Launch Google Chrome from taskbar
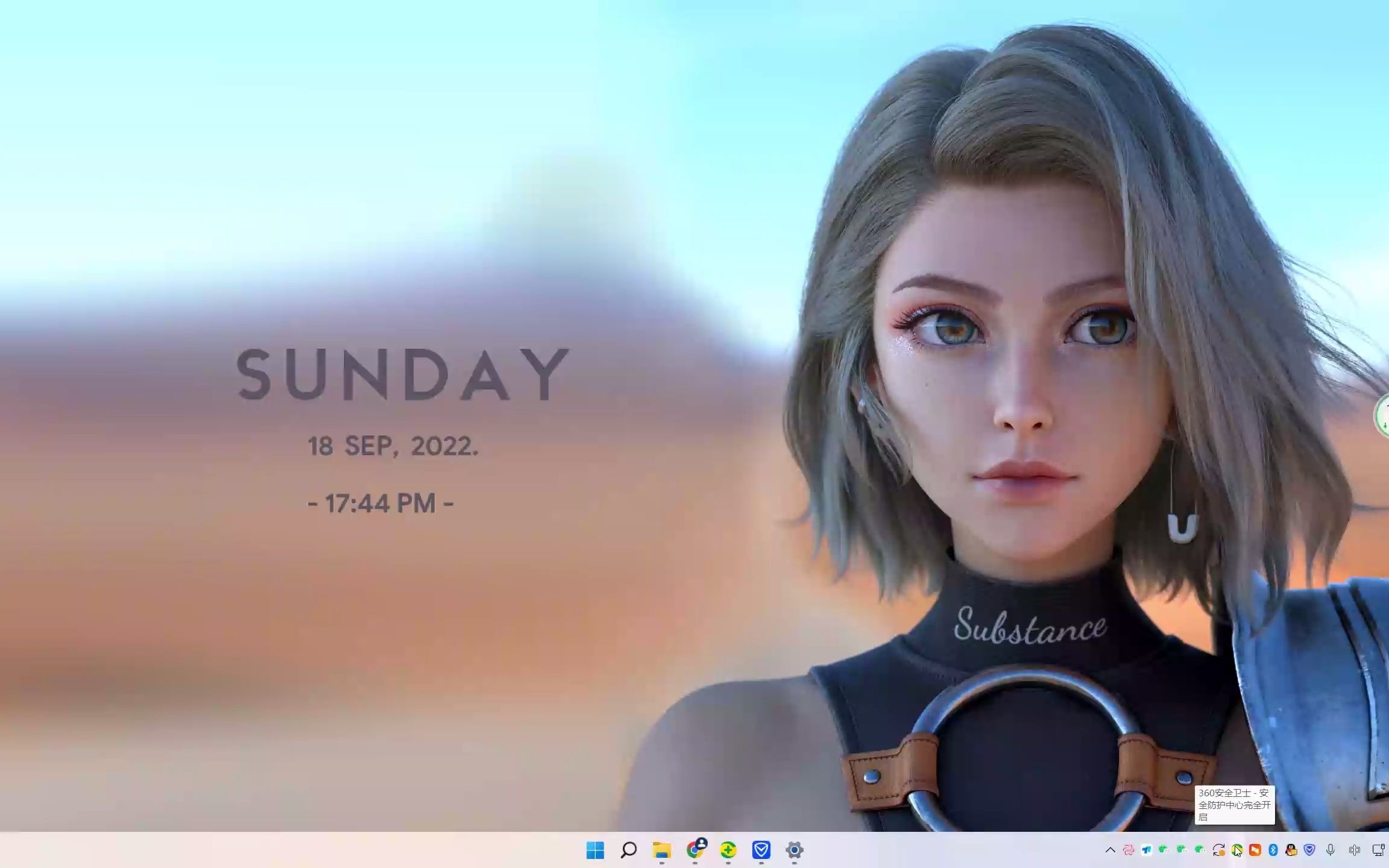This screenshot has width=1389, height=868. [x=695, y=849]
